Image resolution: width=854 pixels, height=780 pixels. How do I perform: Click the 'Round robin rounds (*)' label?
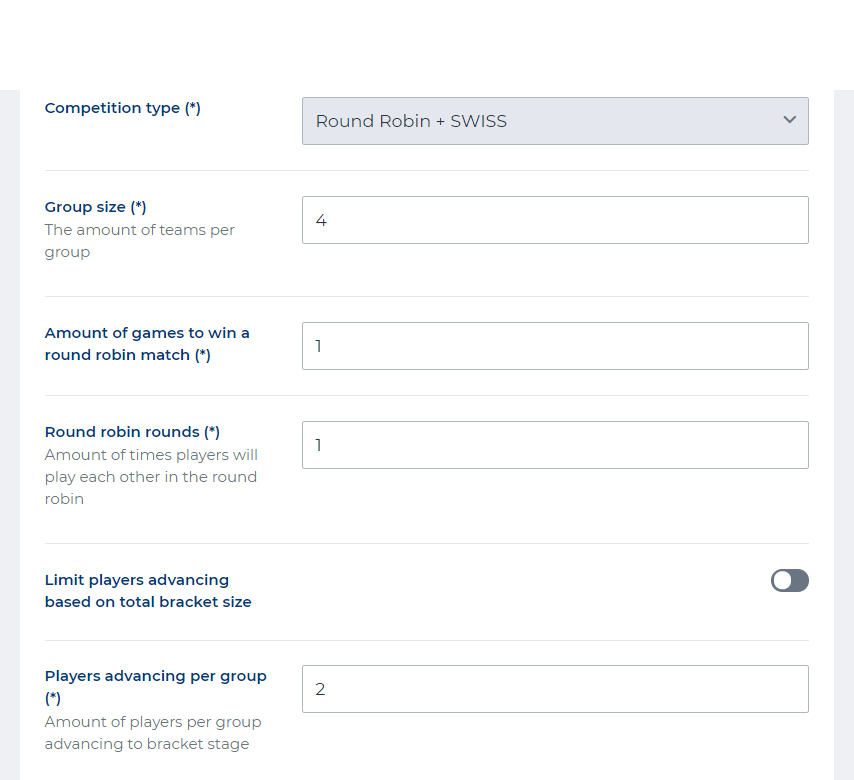132,432
